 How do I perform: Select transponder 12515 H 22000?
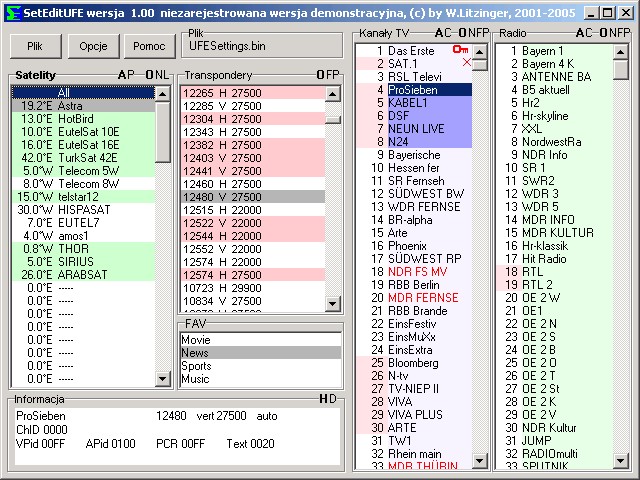(x=220, y=209)
